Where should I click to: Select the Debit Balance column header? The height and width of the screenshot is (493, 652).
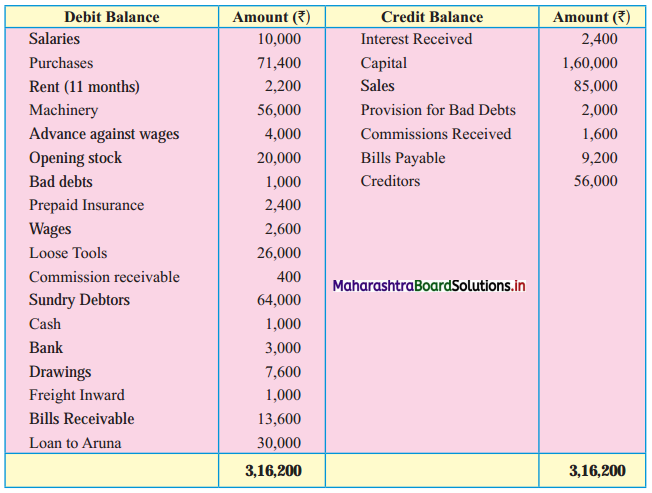[111, 17]
